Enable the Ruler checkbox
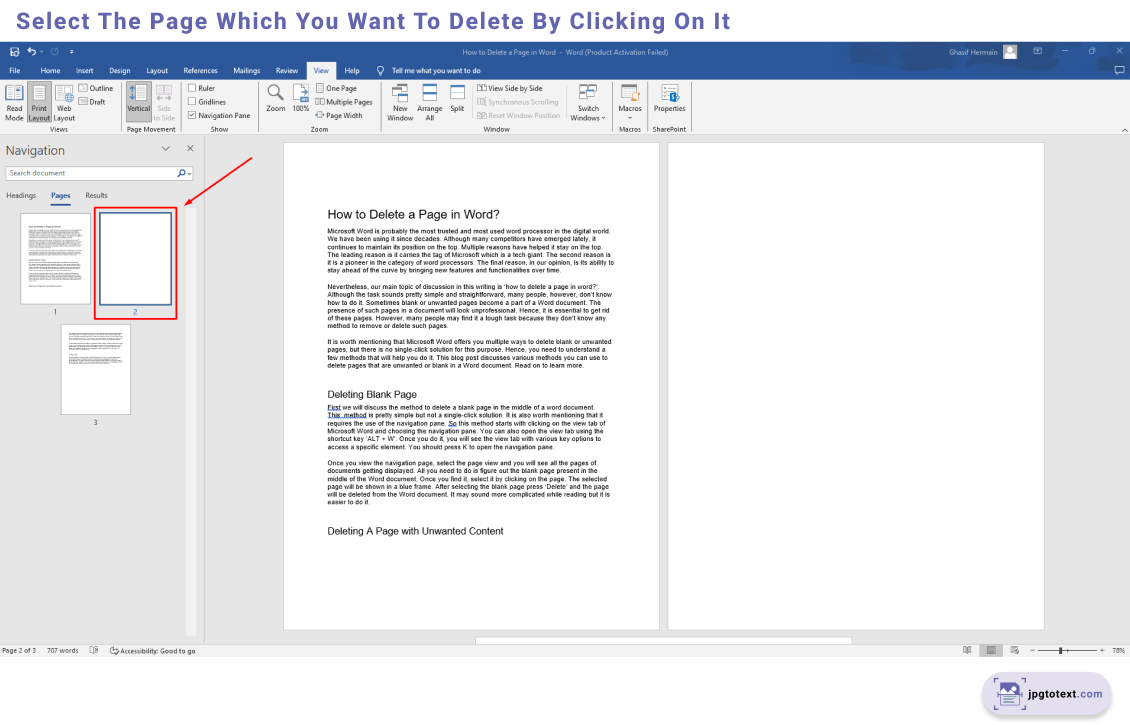The width and height of the screenshot is (1130, 725). (192, 88)
